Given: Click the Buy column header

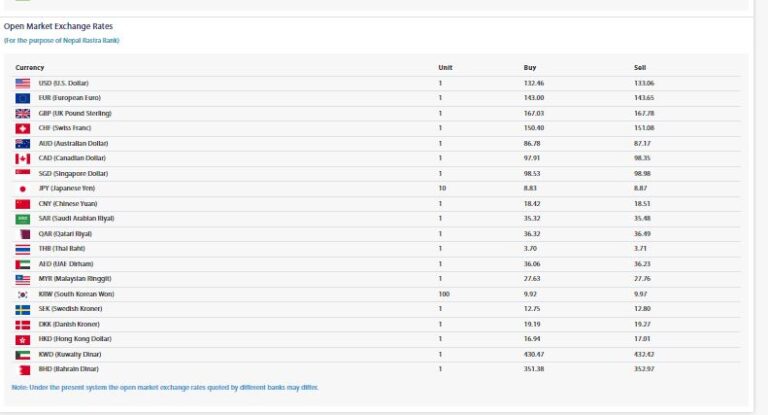Looking at the screenshot, I should [x=530, y=67].
